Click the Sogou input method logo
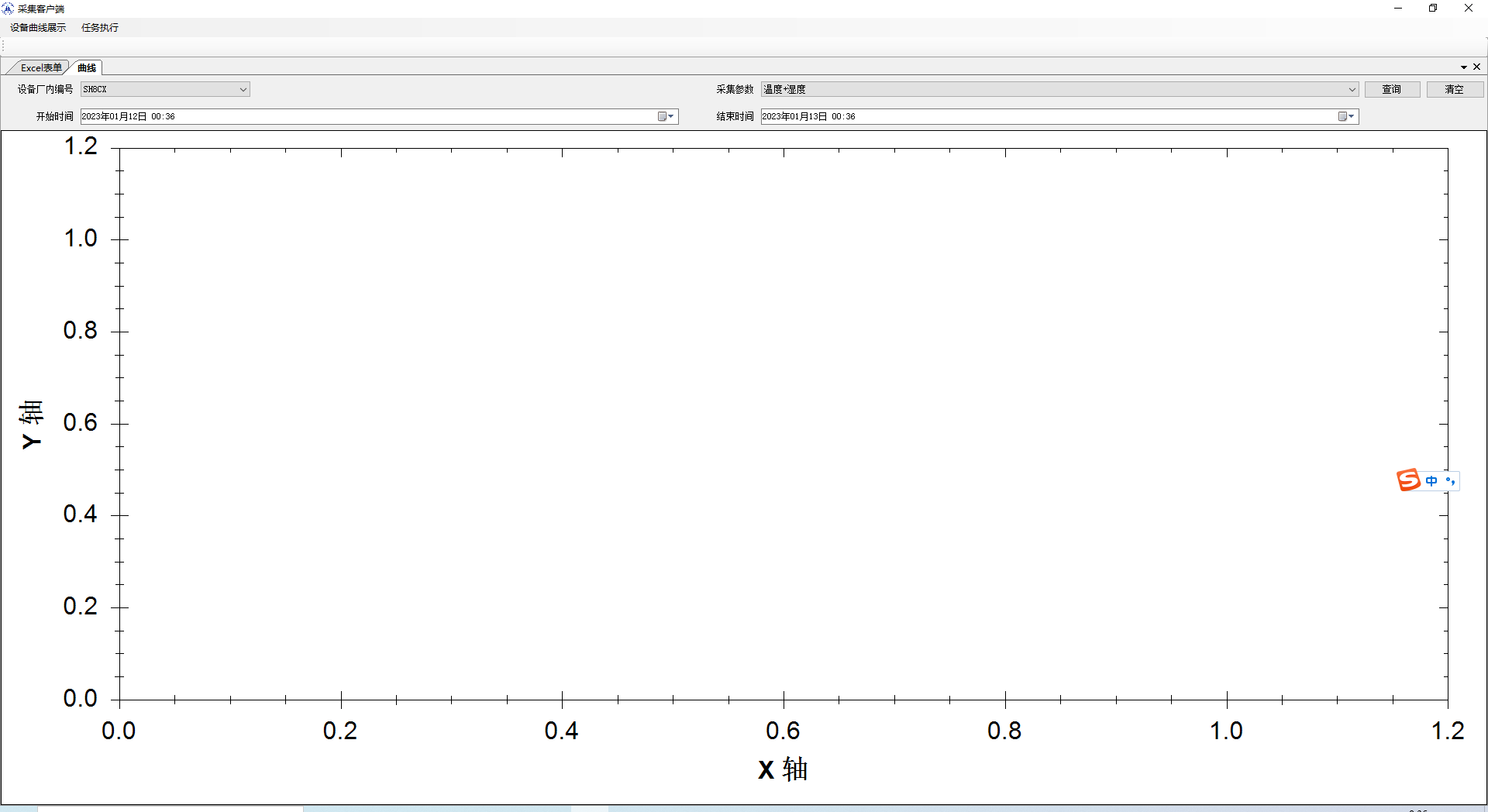Screen dimensions: 1488x812 coord(1408,480)
